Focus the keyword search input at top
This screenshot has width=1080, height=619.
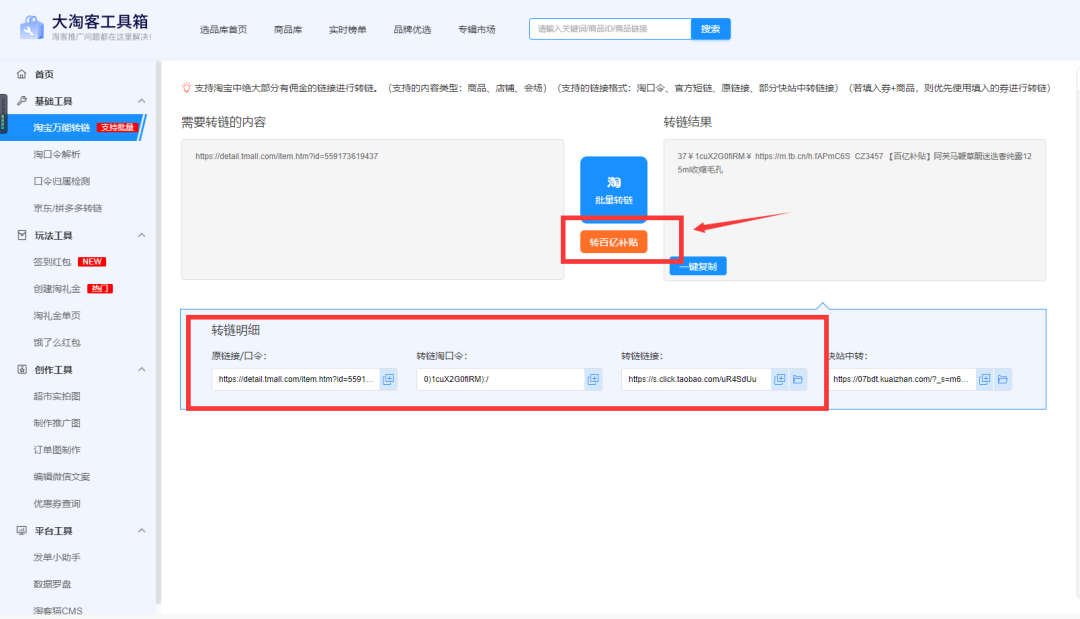coord(609,29)
